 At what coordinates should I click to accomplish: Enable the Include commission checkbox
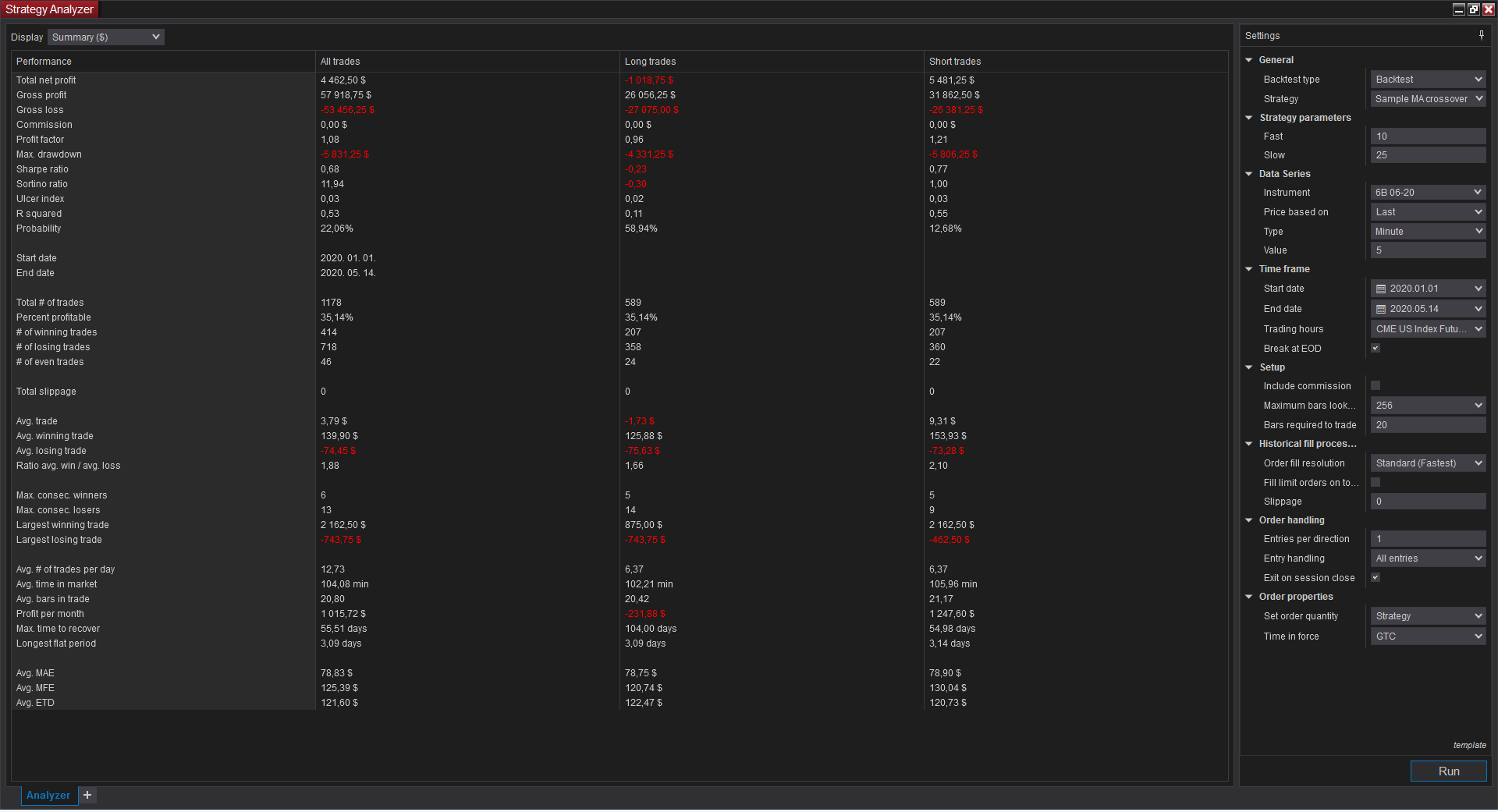[1376, 386]
